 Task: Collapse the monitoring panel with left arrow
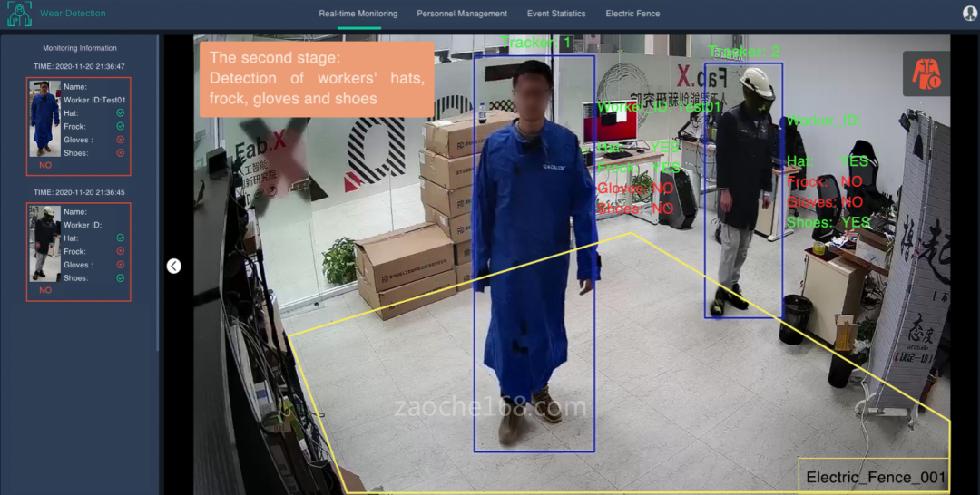pos(174,266)
